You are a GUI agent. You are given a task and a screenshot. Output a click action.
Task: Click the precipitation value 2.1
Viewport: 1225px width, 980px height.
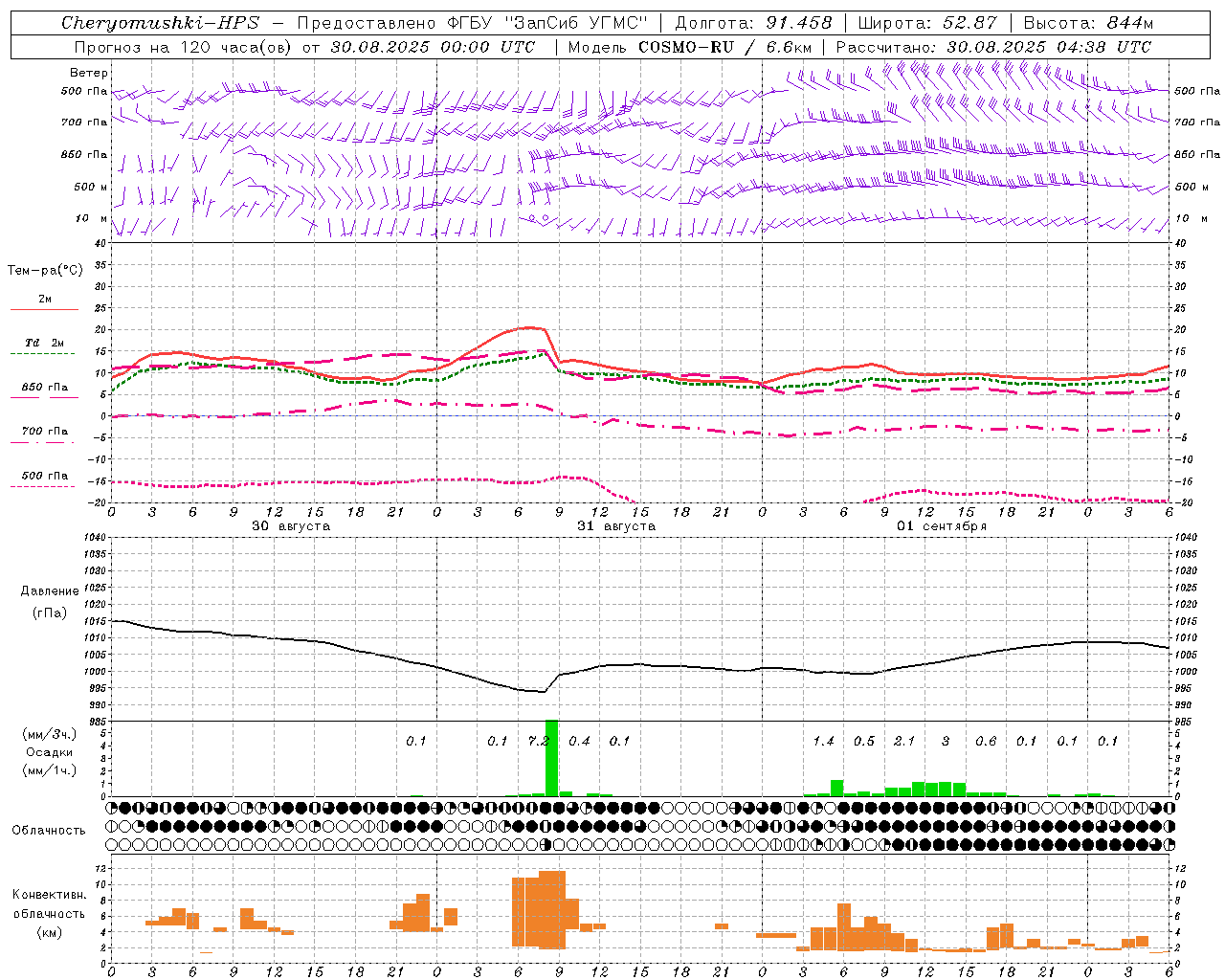click(904, 742)
